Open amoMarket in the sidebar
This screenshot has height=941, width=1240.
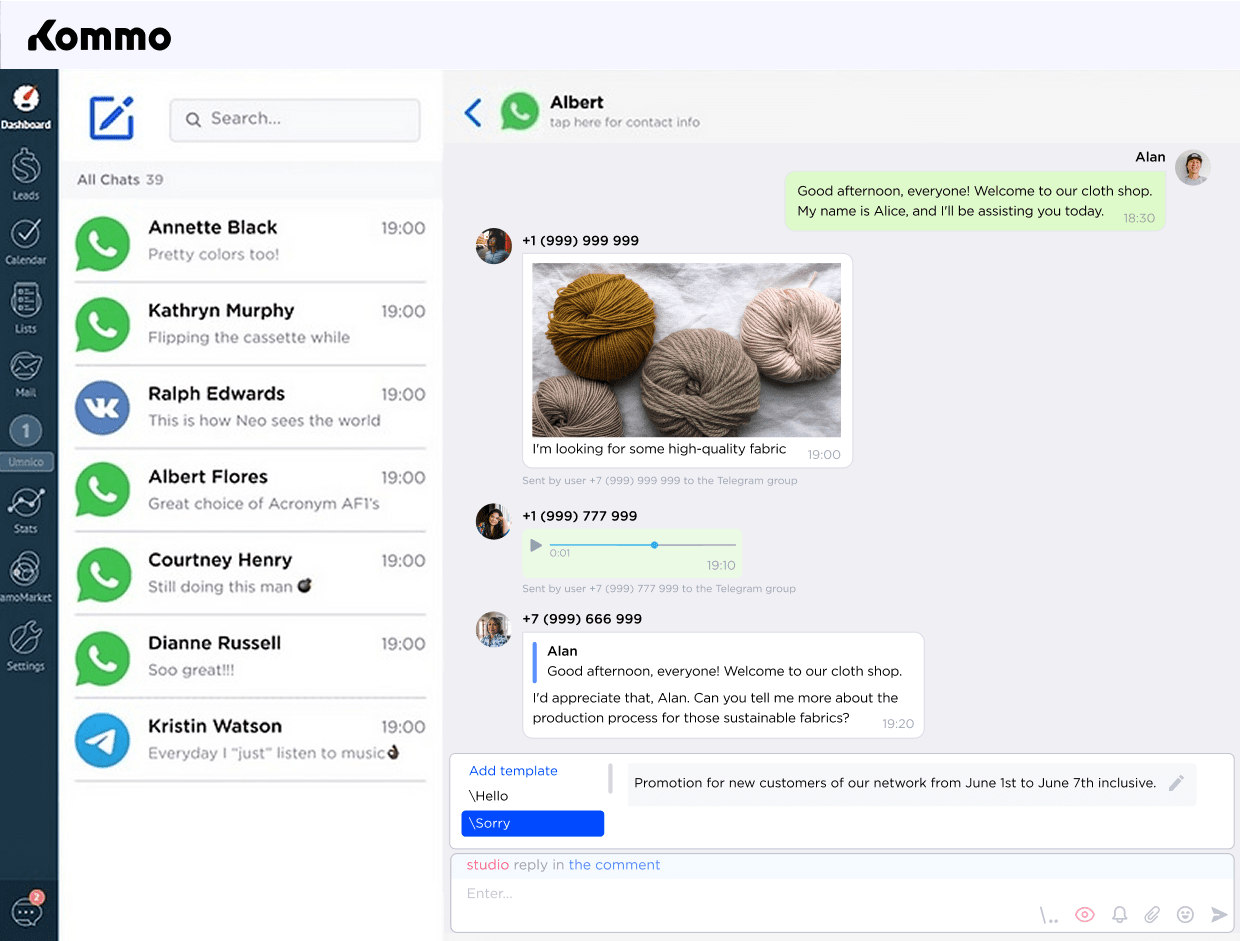point(26,577)
